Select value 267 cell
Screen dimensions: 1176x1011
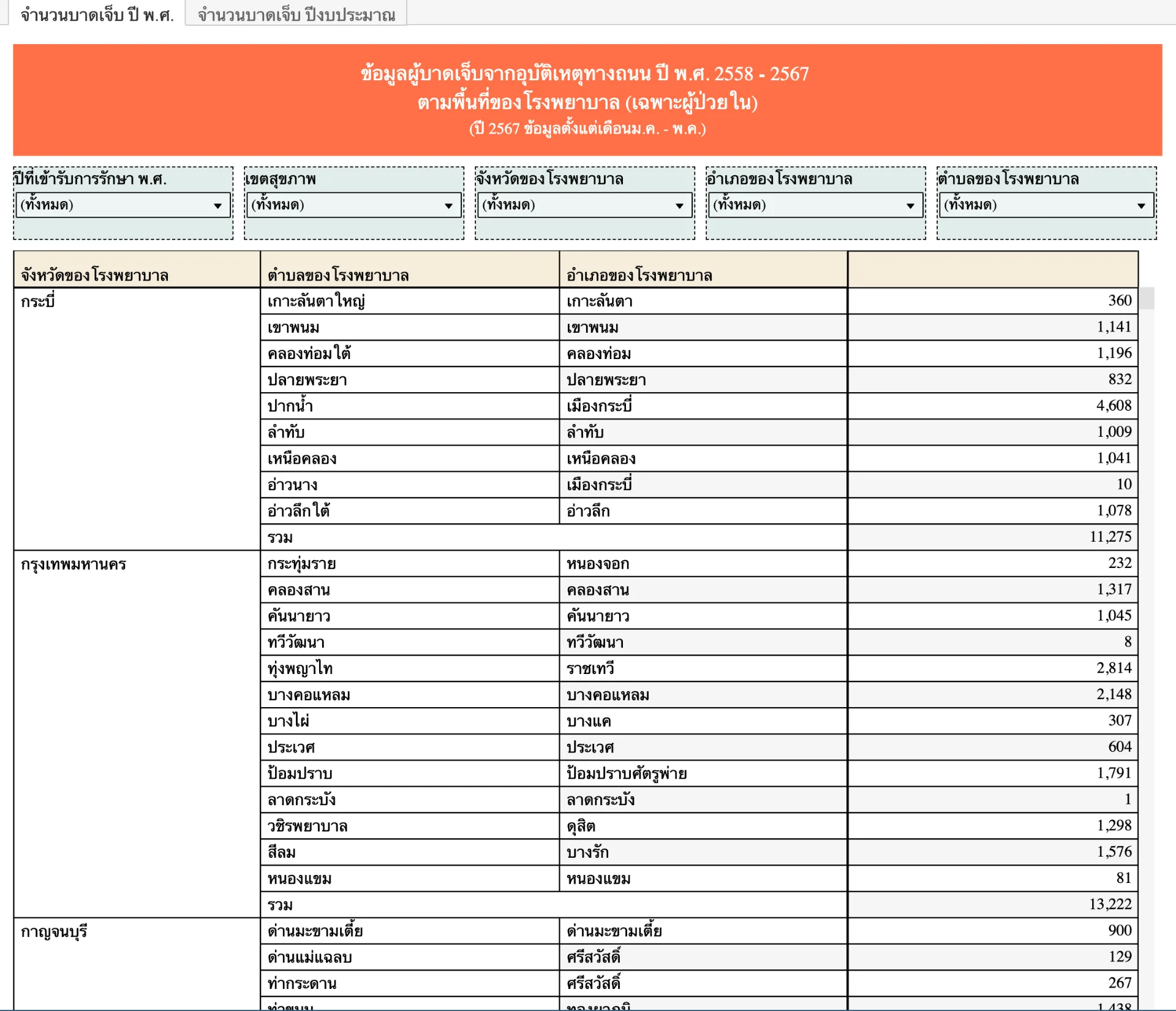[x=993, y=983]
